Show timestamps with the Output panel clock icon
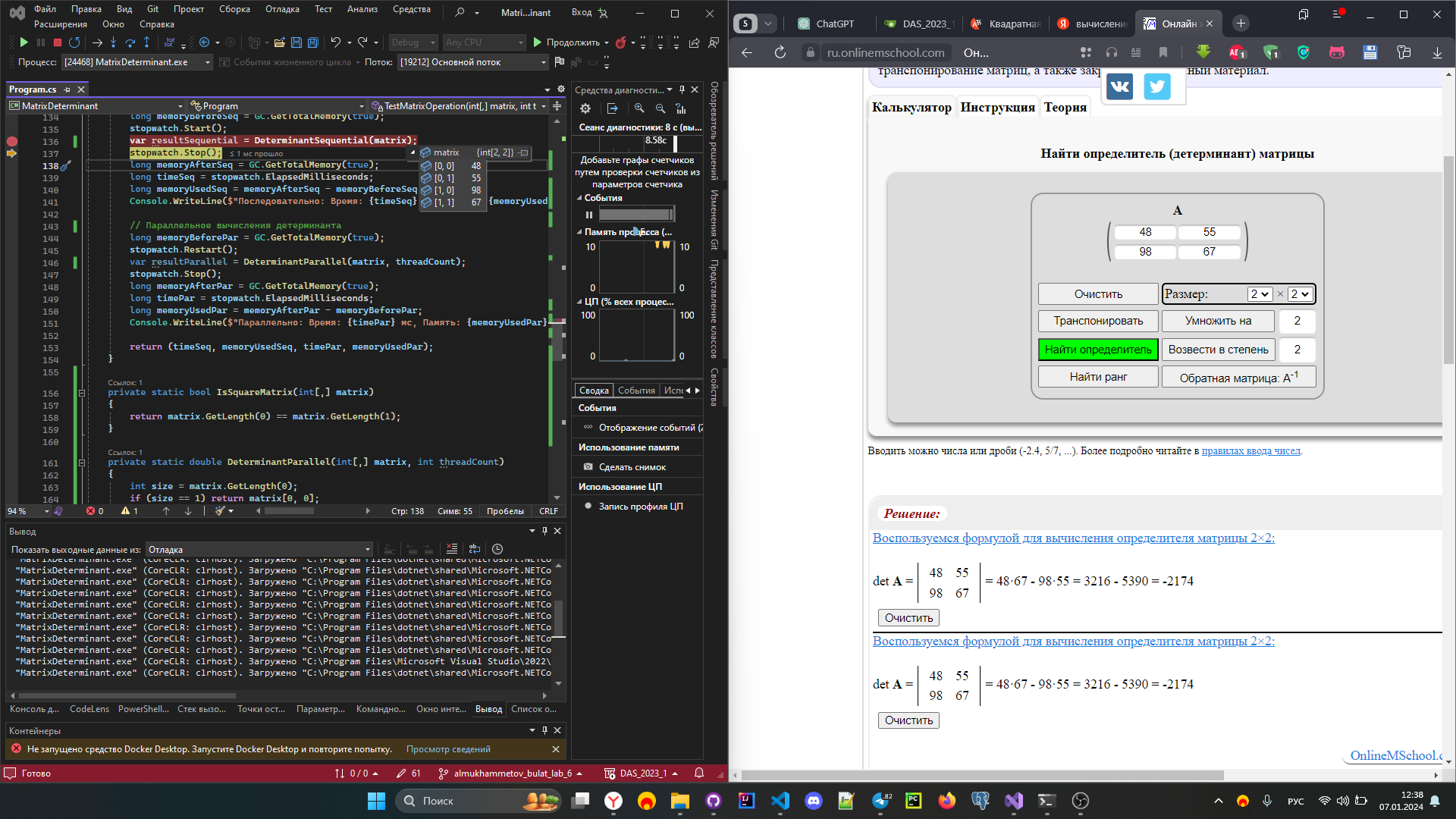 pos(497,549)
